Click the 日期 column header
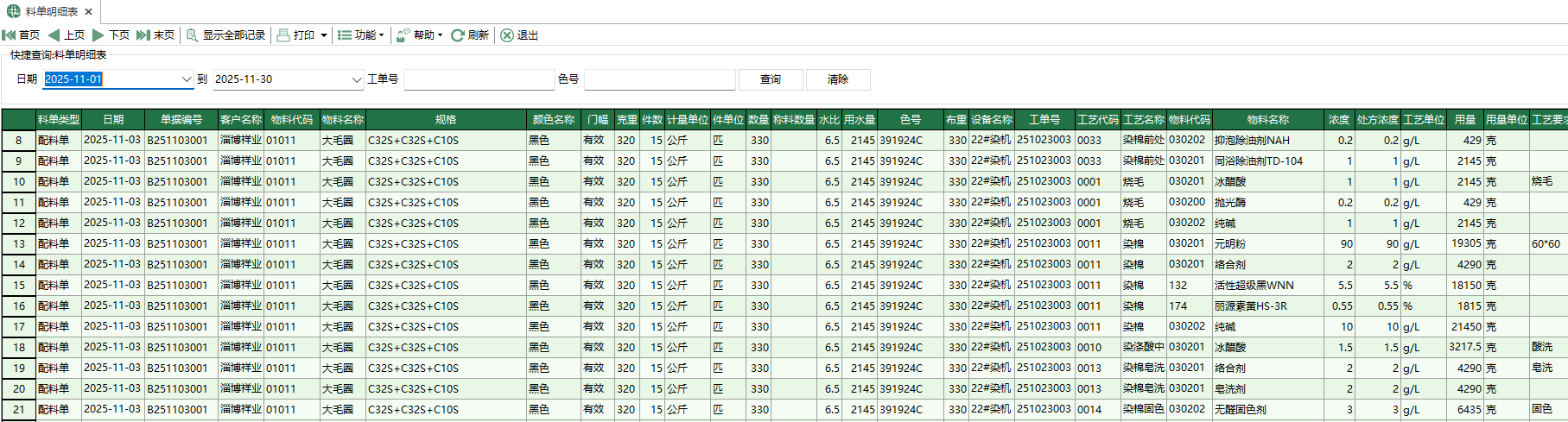1568x422 pixels. point(113,120)
